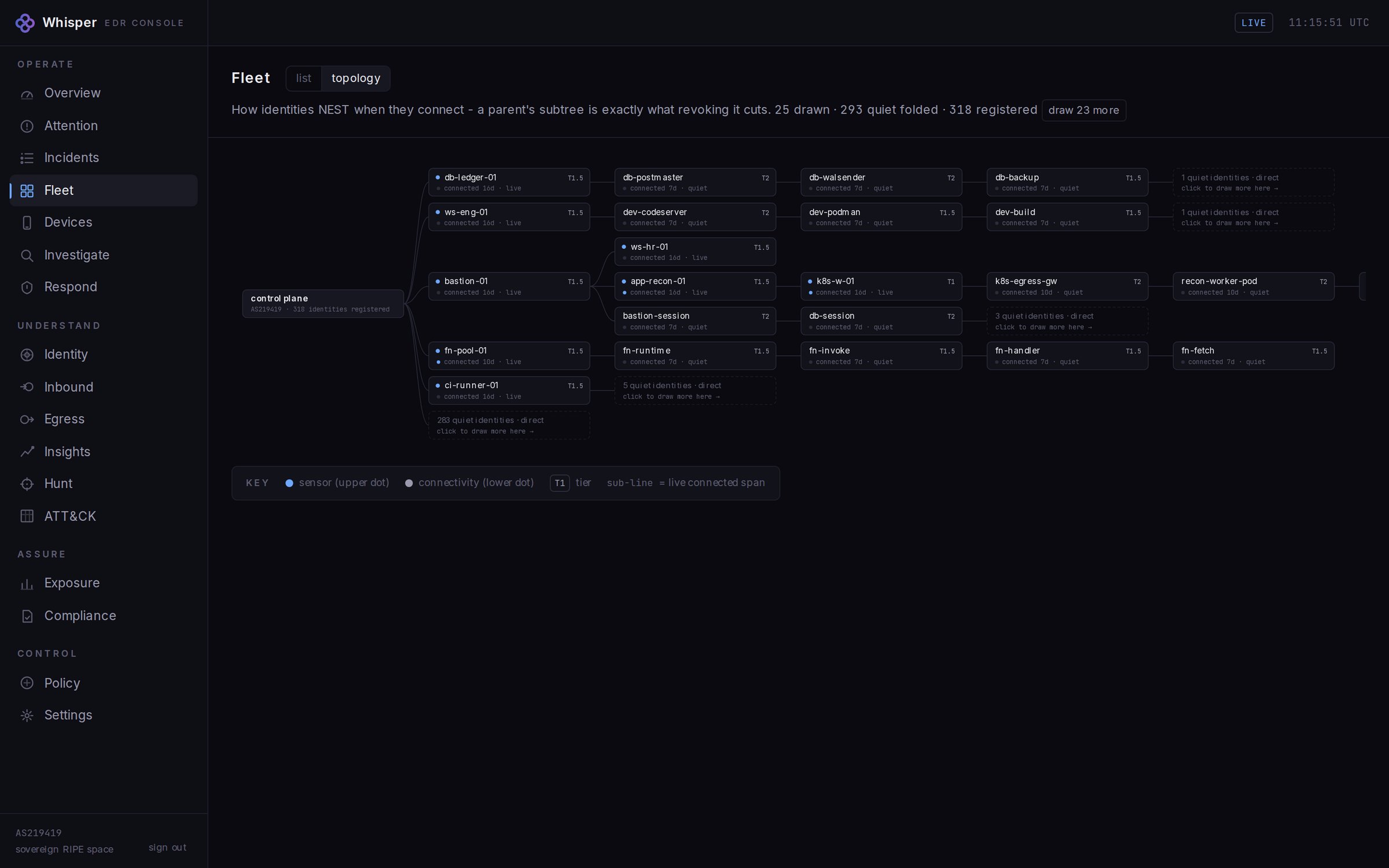
Task: Select the ci-runner-01 node
Action: (x=509, y=391)
